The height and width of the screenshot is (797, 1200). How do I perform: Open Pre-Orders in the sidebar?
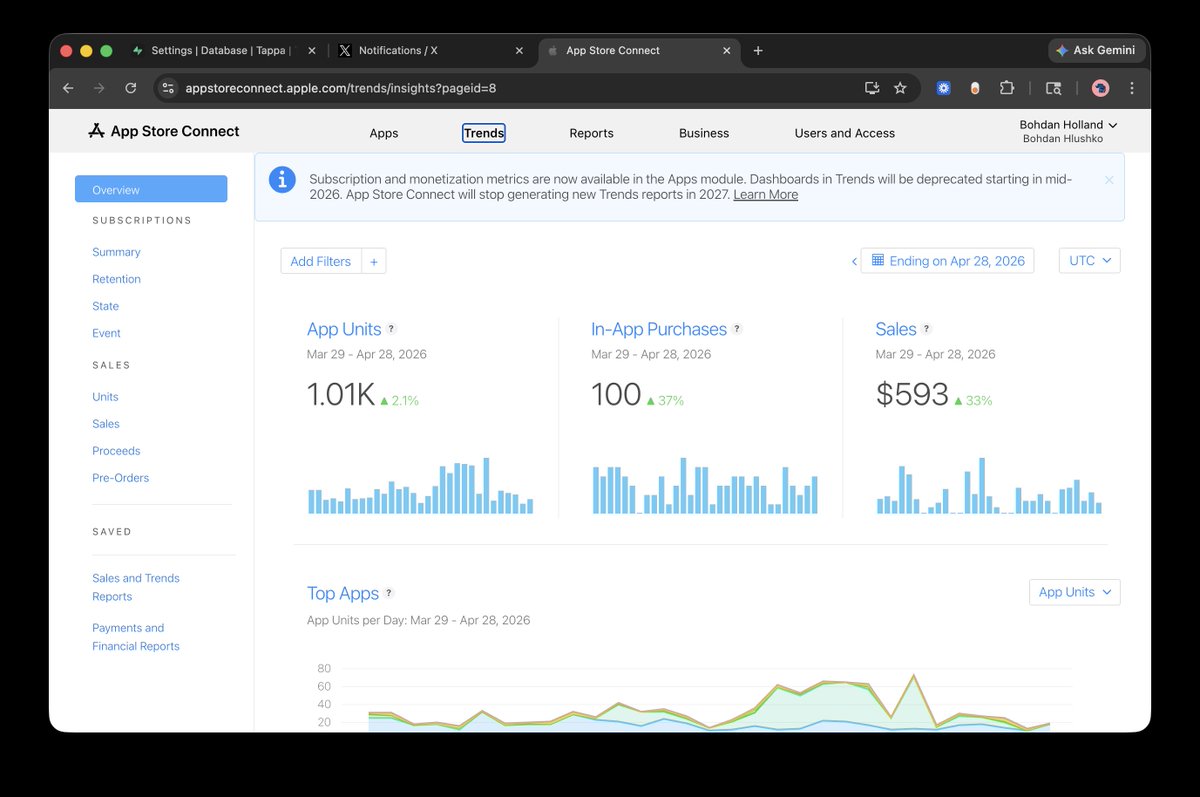point(121,478)
